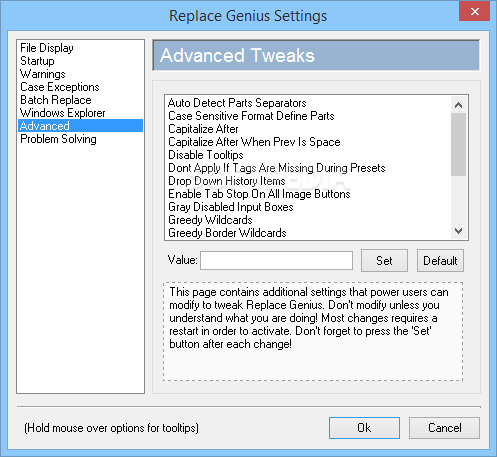Select Startup in the settings list
Viewport: 497px width, 457px height.
coord(37,61)
